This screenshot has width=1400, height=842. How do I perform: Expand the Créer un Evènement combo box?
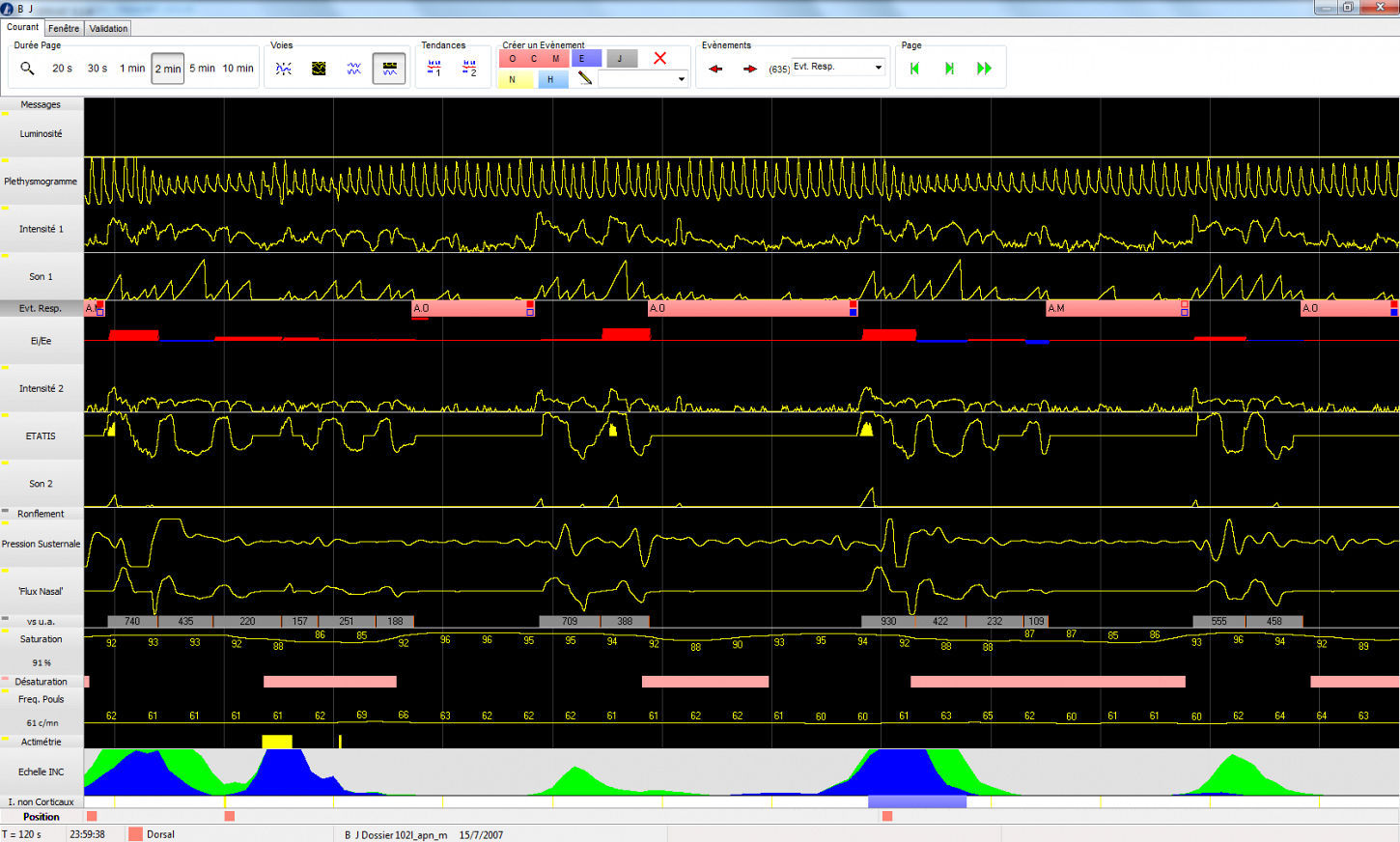pos(681,79)
